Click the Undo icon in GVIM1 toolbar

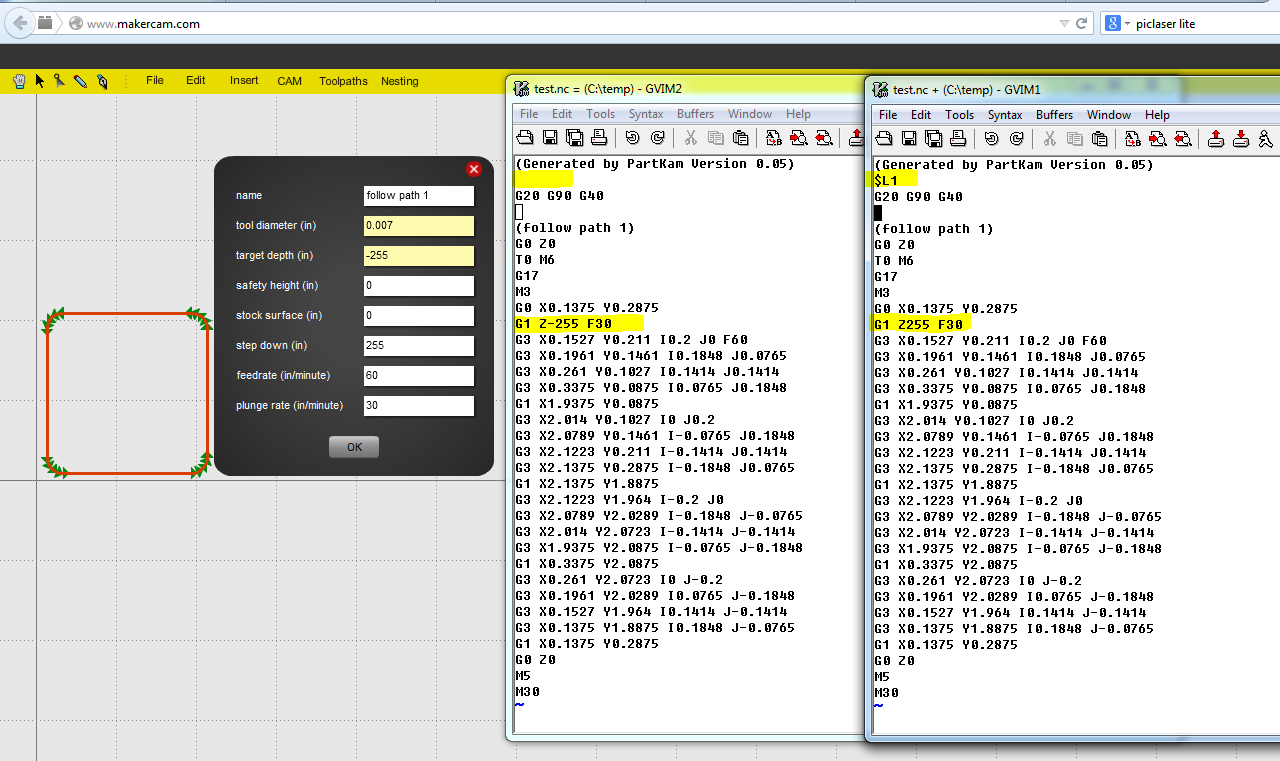point(991,139)
